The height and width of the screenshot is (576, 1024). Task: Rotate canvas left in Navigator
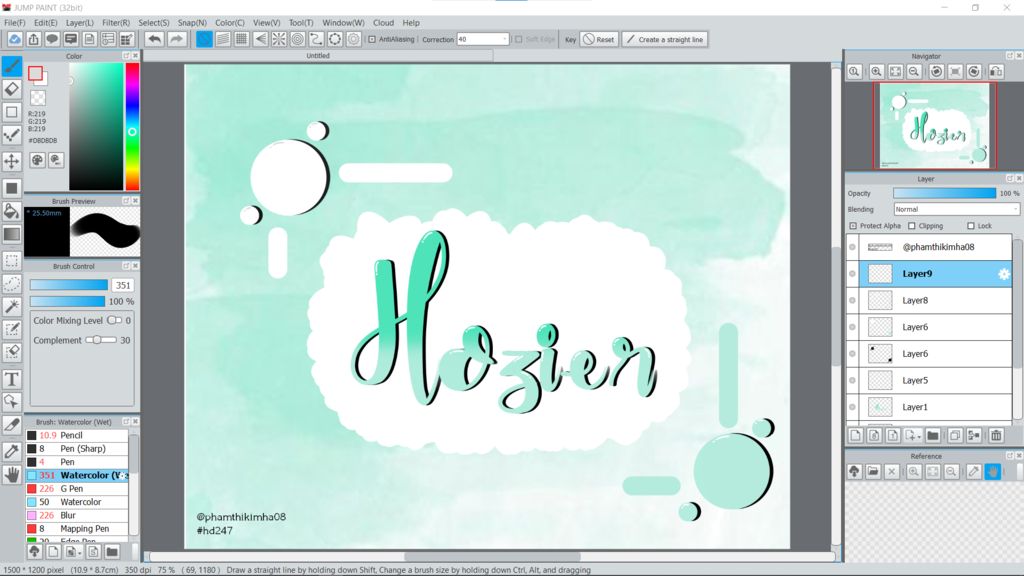936,72
